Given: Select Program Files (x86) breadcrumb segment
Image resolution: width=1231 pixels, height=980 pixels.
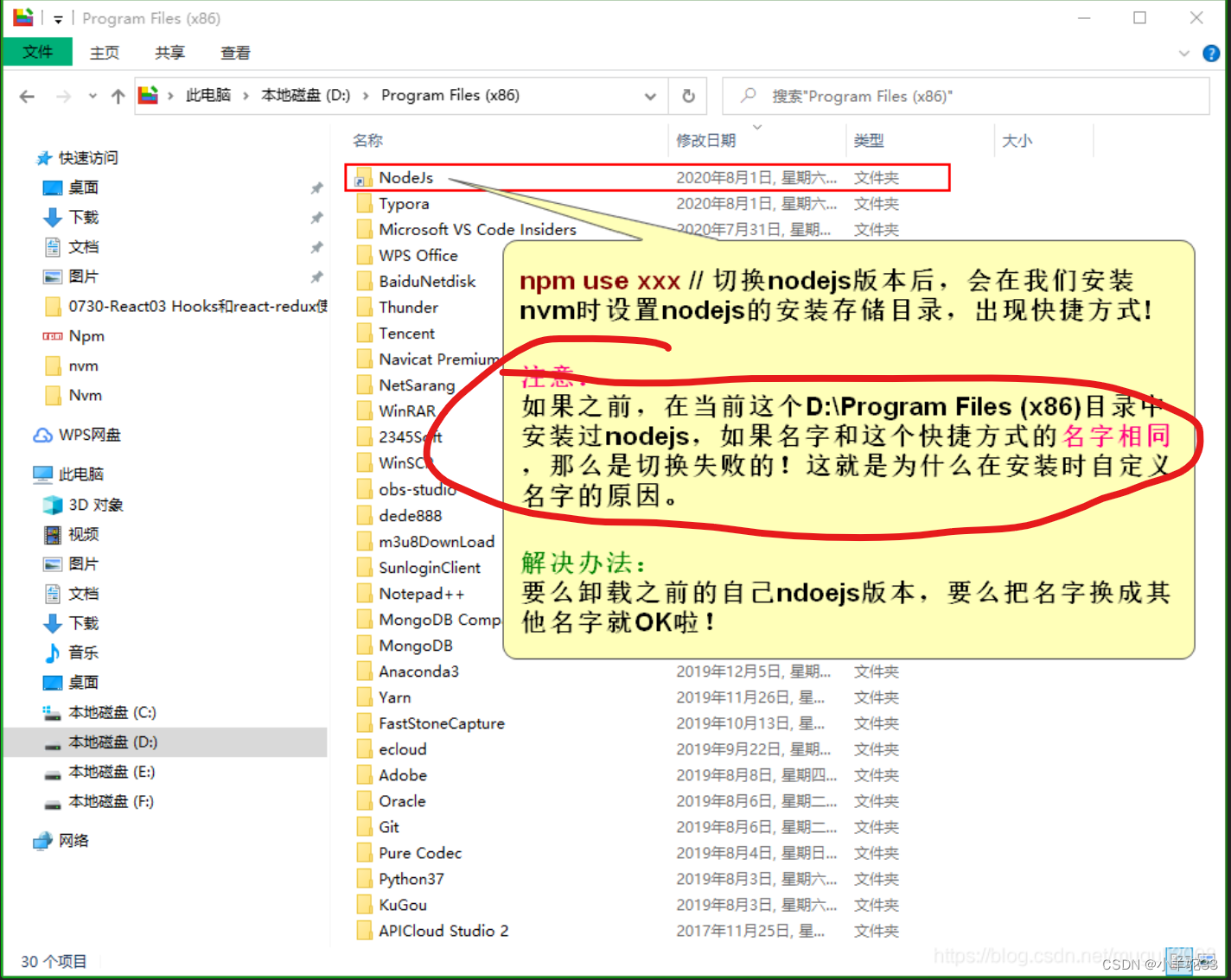Looking at the screenshot, I should point(450,95).
